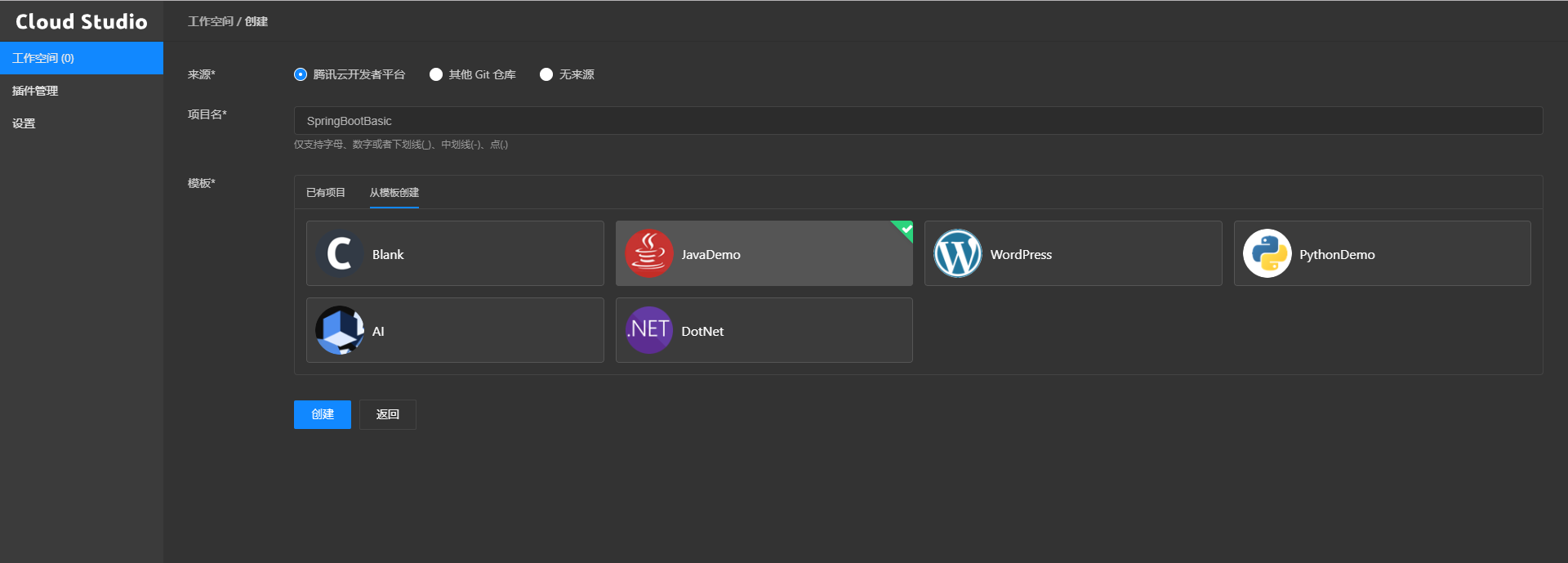Image resolution: width=1568 pixels, height=563 pixels.
Task: Switch to the 已有项目 tab
Action: (x=326, y=193)
